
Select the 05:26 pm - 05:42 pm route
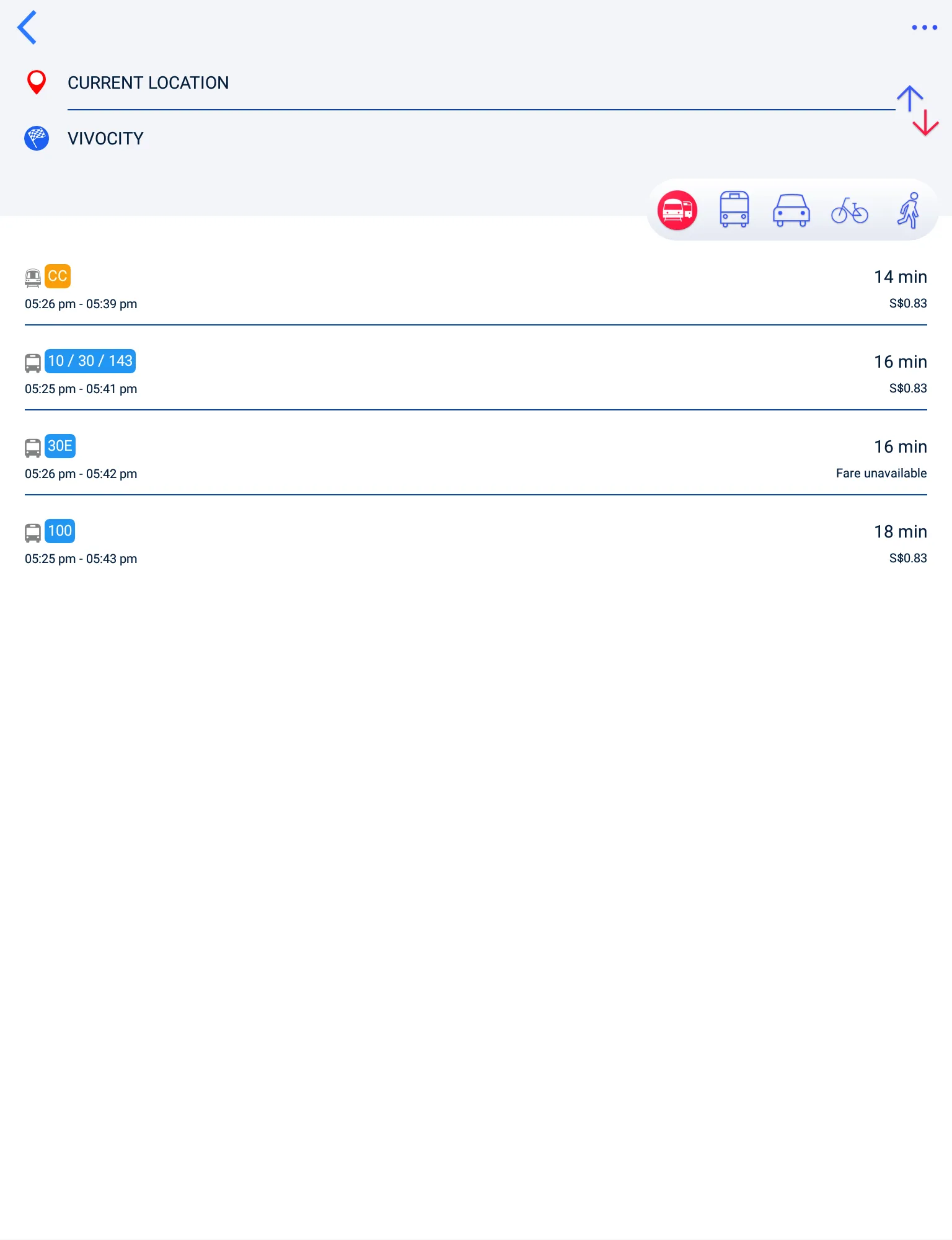[476, 459]
